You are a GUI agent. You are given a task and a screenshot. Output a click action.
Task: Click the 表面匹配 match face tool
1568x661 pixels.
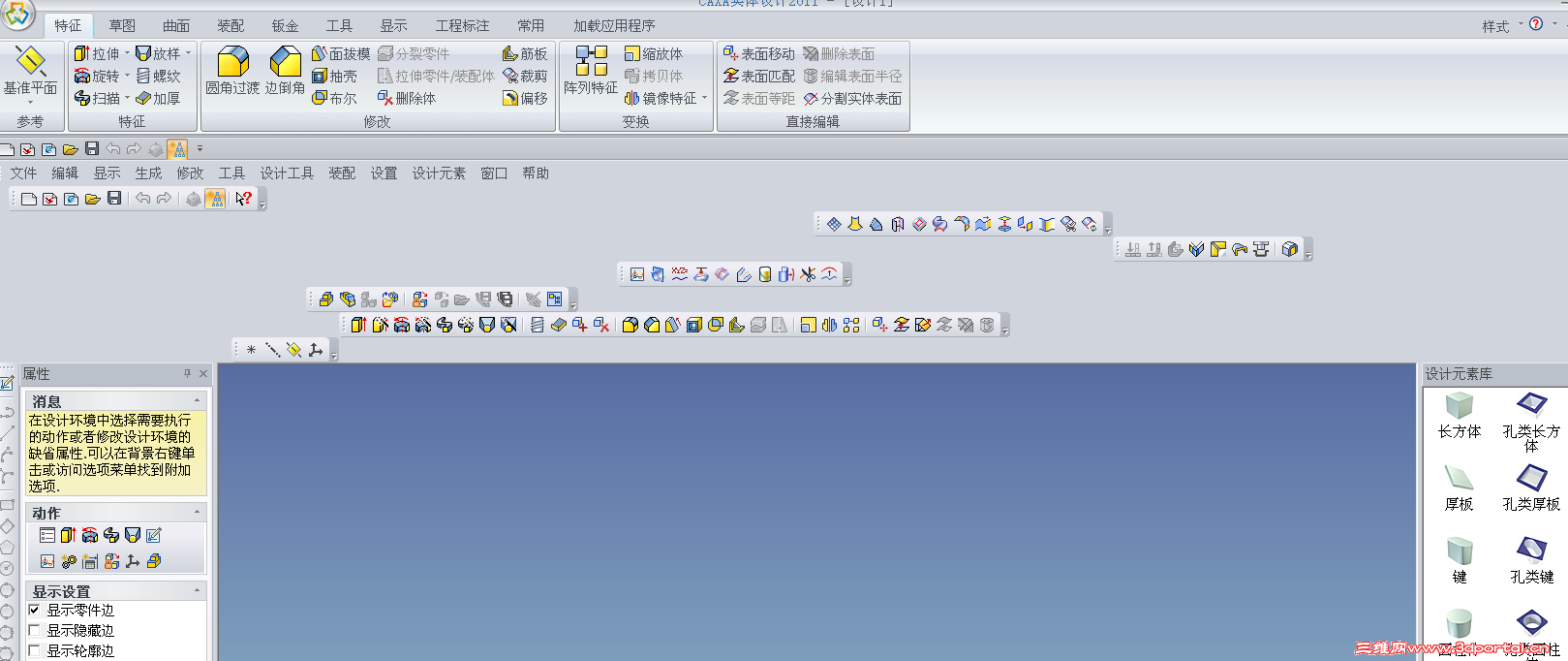click(758, 76)
